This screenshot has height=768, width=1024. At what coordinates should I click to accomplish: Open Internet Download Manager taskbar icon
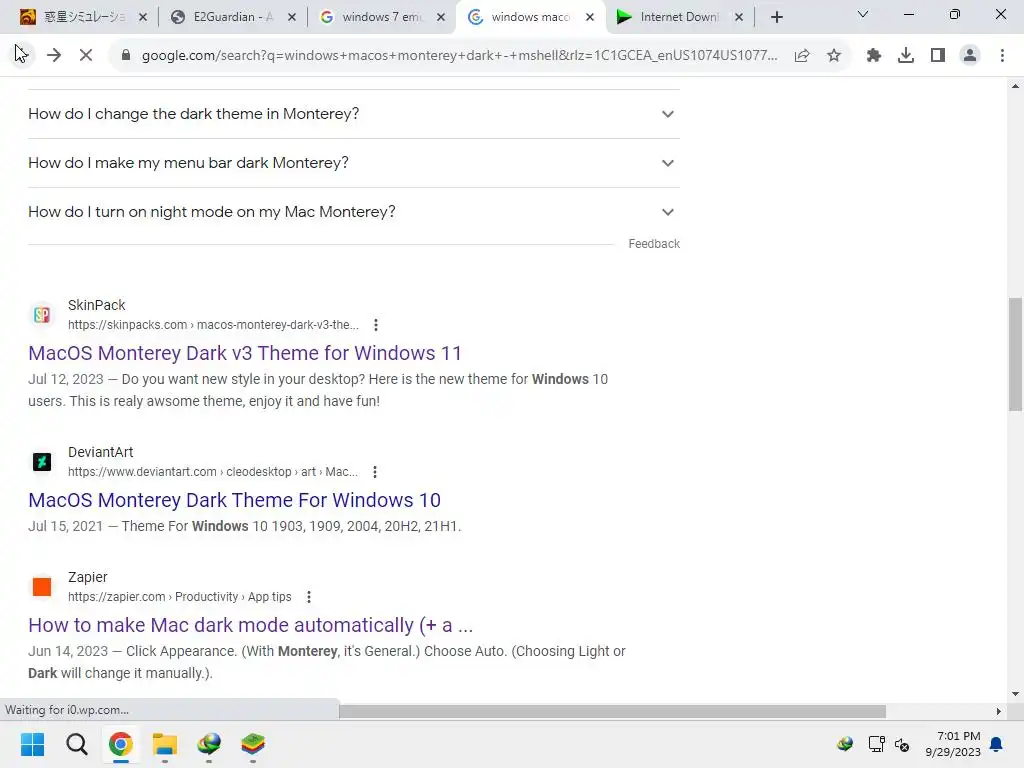(209, 744)
